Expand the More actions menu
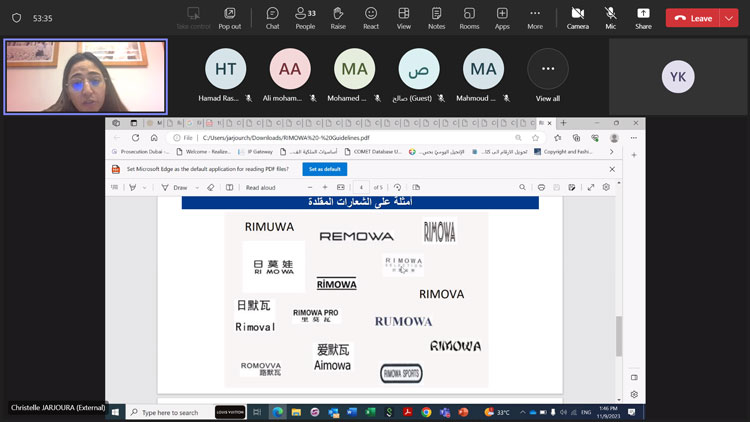 pos(535,17)
